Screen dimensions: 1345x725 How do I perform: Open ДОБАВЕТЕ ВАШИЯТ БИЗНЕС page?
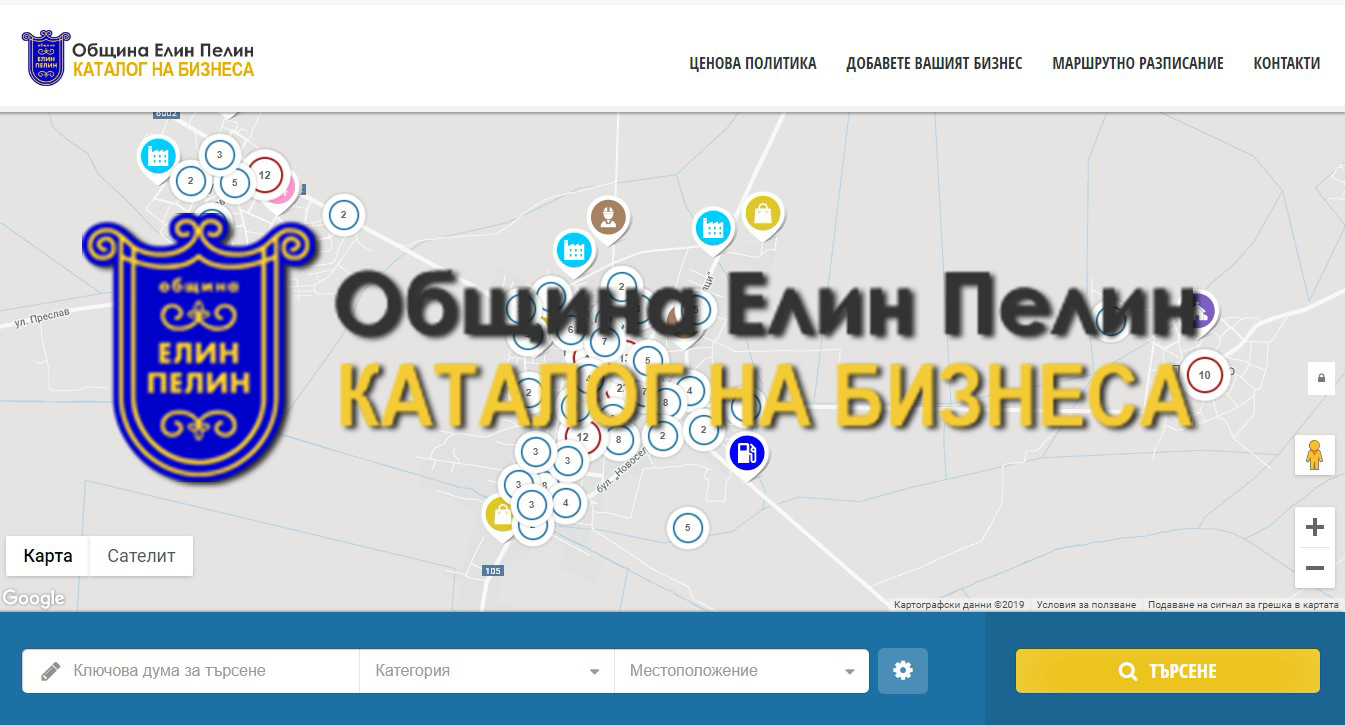coord(934,63)
